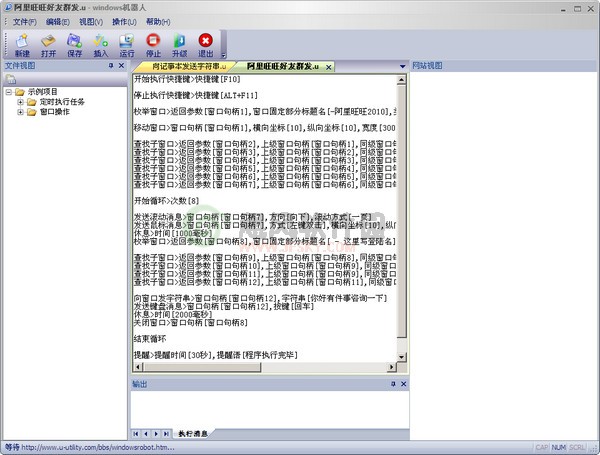This screenshot has width=600, height=455.
Task: Click script line 停止执行快捷键>快捷键[ALT+F11]
Action: (x=196, y=95)
